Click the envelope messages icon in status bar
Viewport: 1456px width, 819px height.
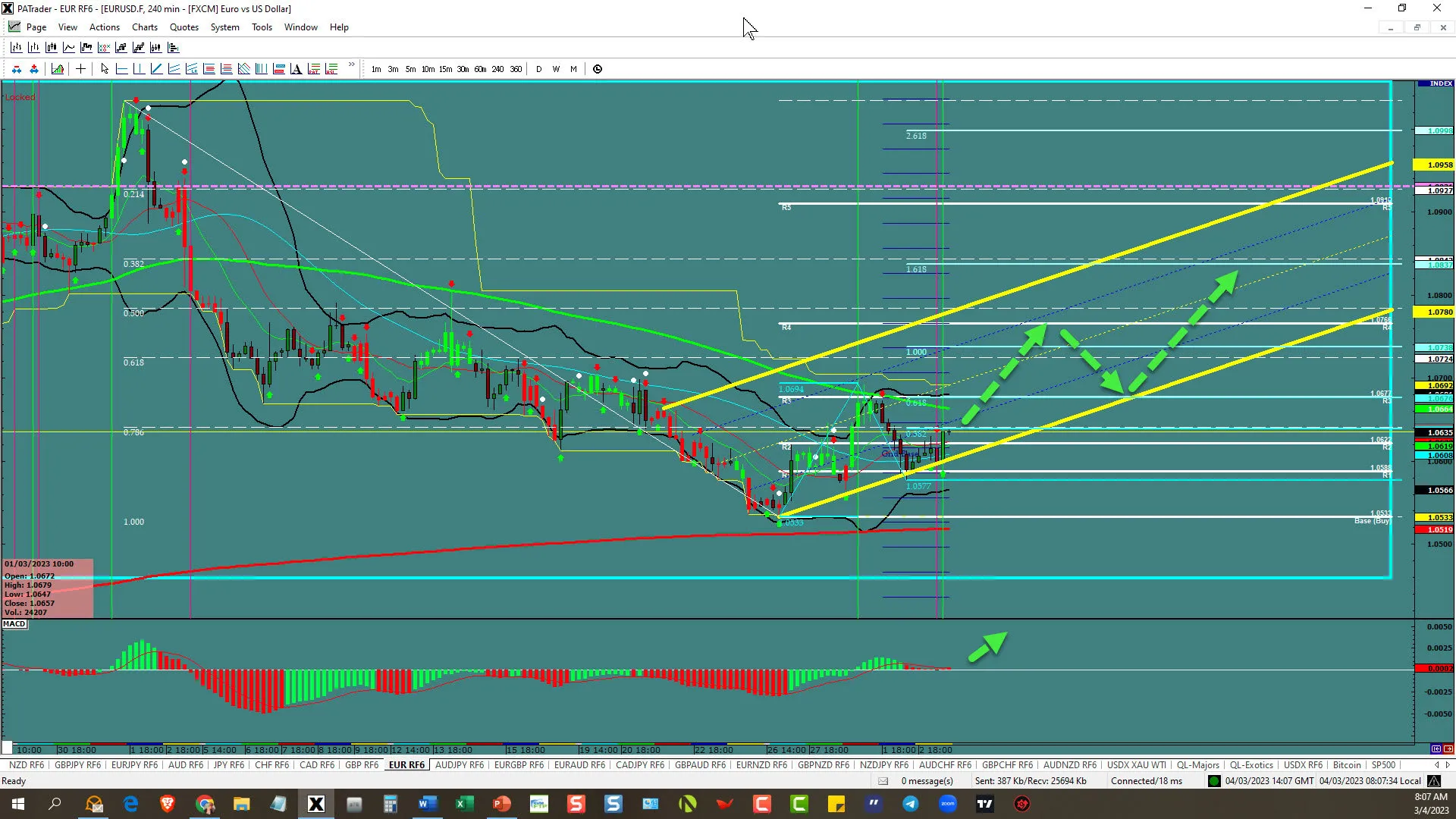coord(883,781)
